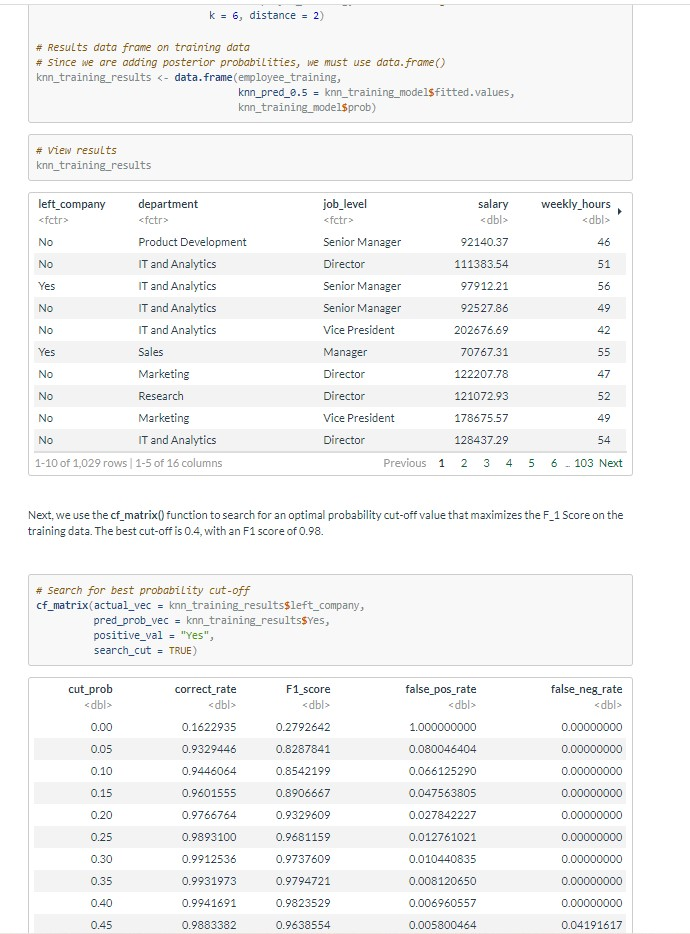Click the knn_training_results code chunk
The width and height of the screenshot is (690, 934).
pyautogui.click(x=330, y=158)
